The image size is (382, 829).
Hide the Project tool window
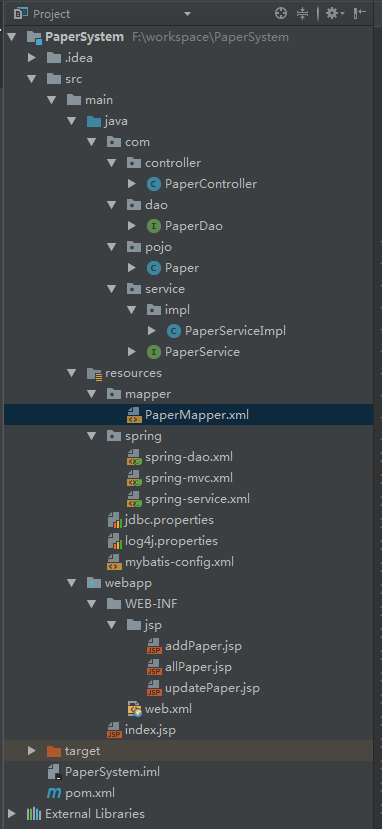coord(360,13)
